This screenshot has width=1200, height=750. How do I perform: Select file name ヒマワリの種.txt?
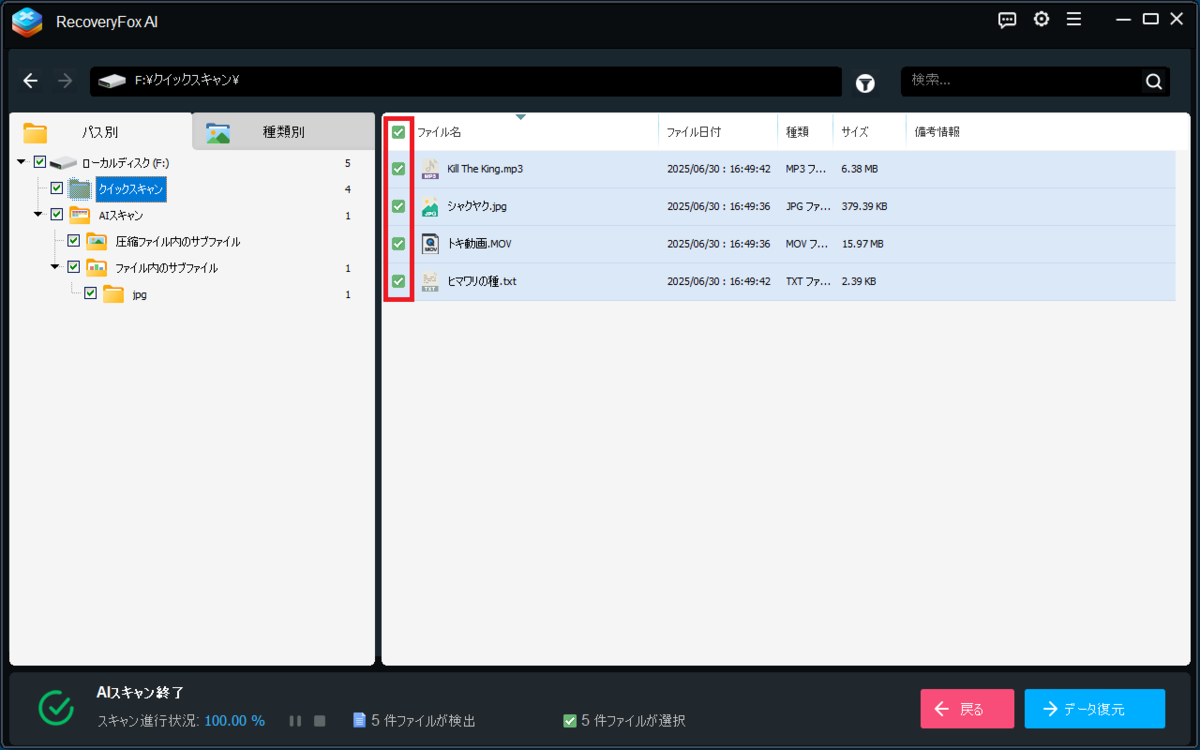point(482,281)
